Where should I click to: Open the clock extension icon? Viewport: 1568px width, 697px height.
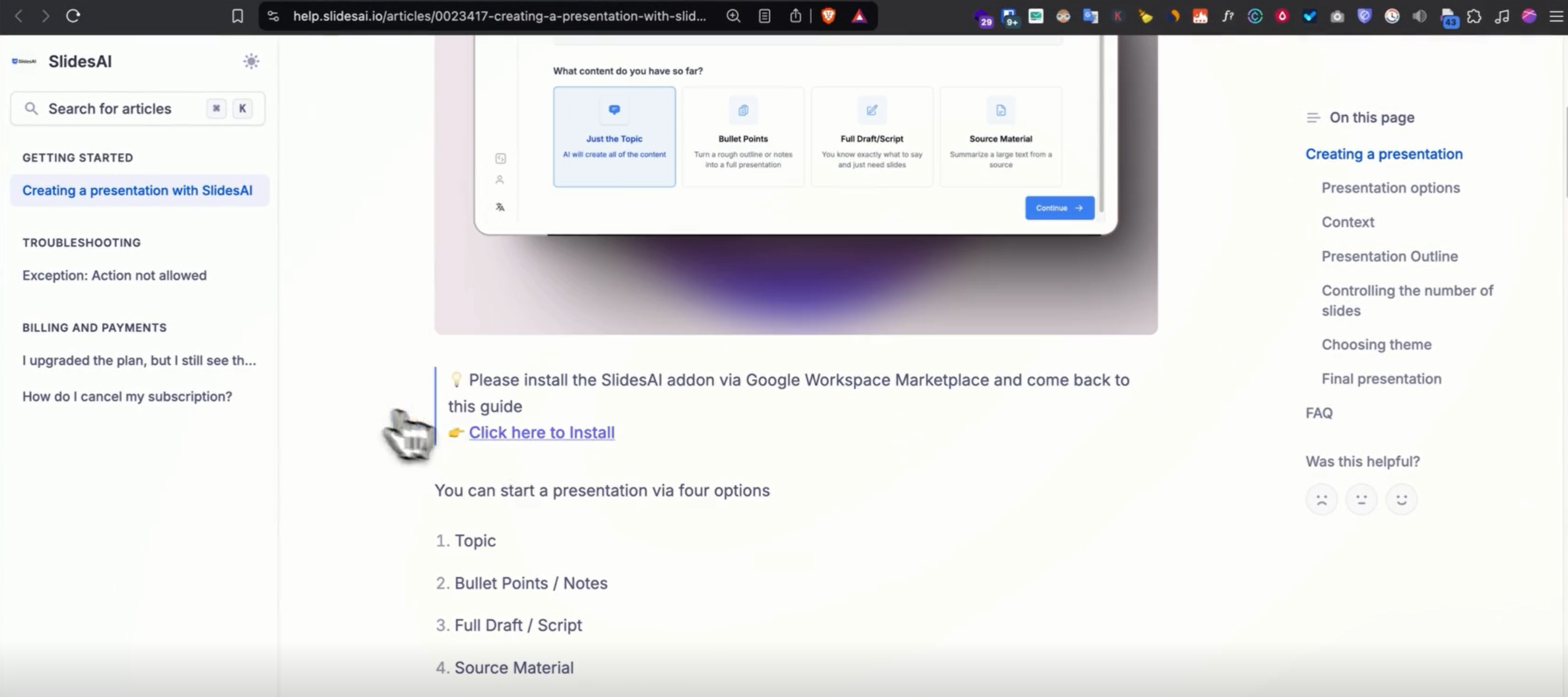click(x=1392, y=16)
